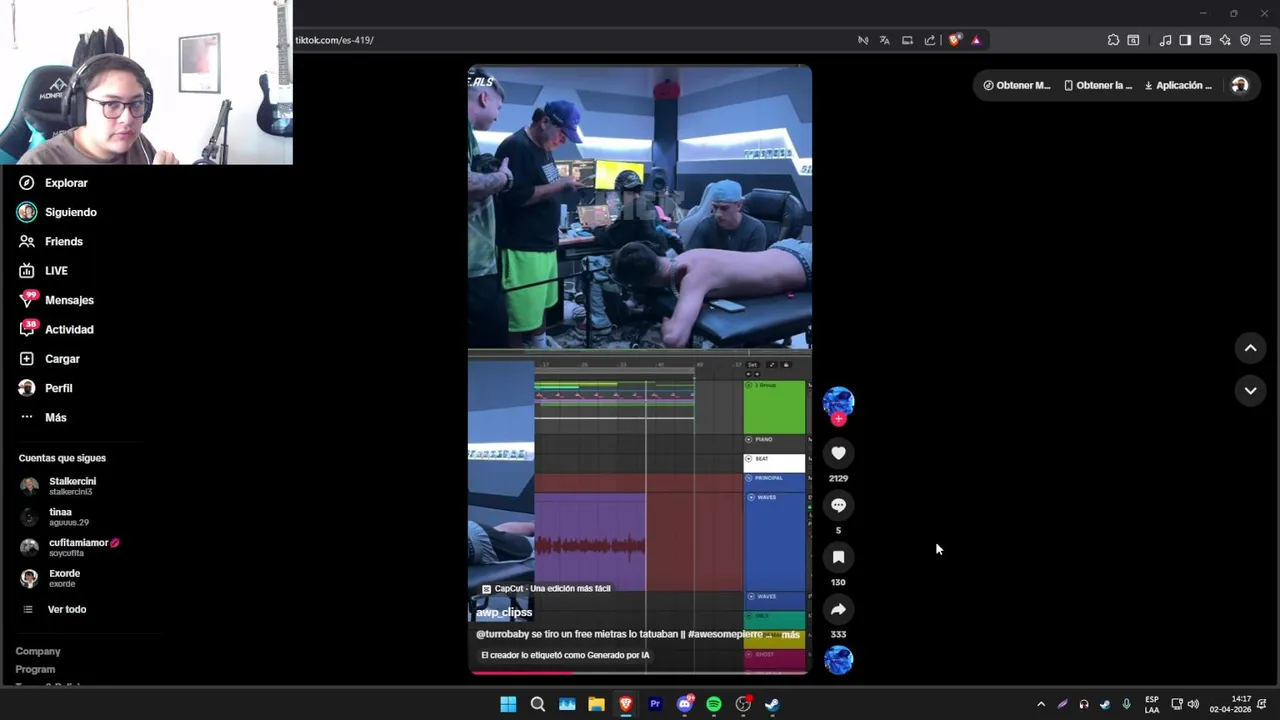Open Adobe Premiere Pro from the taskbar

point(655,704)
